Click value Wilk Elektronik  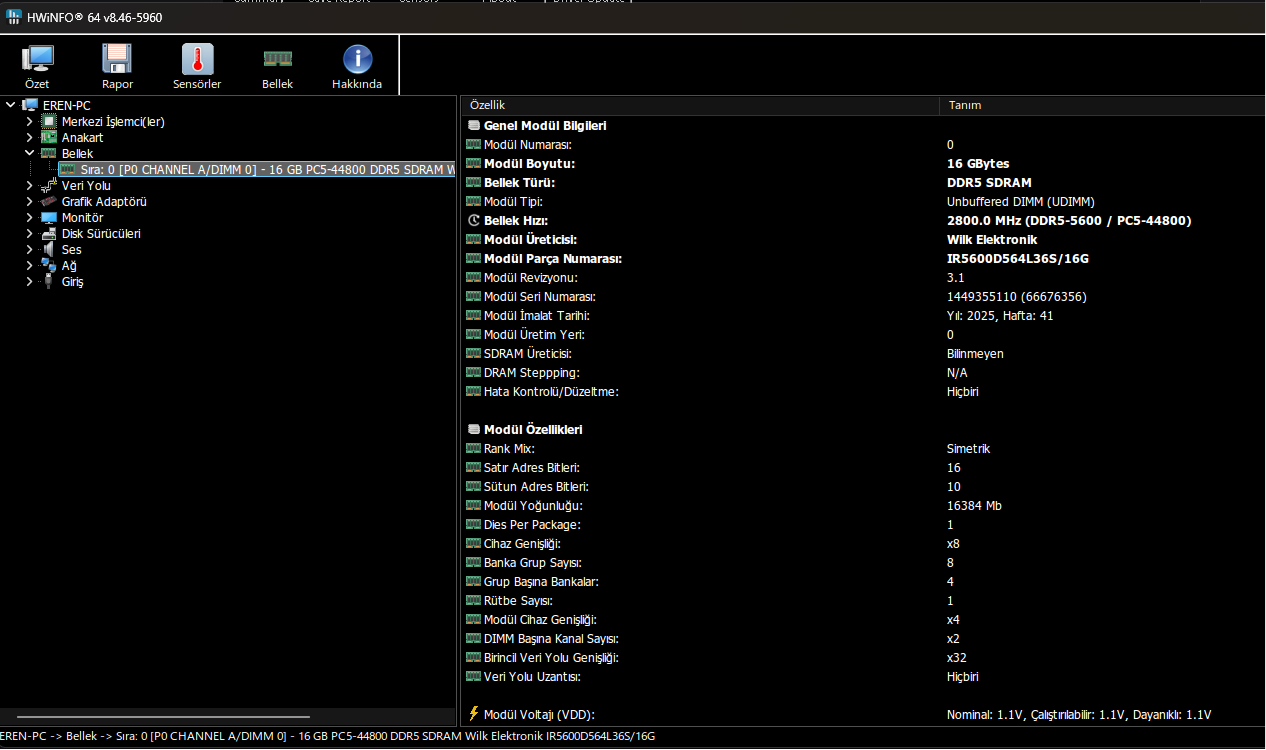[x=992, y=239]
